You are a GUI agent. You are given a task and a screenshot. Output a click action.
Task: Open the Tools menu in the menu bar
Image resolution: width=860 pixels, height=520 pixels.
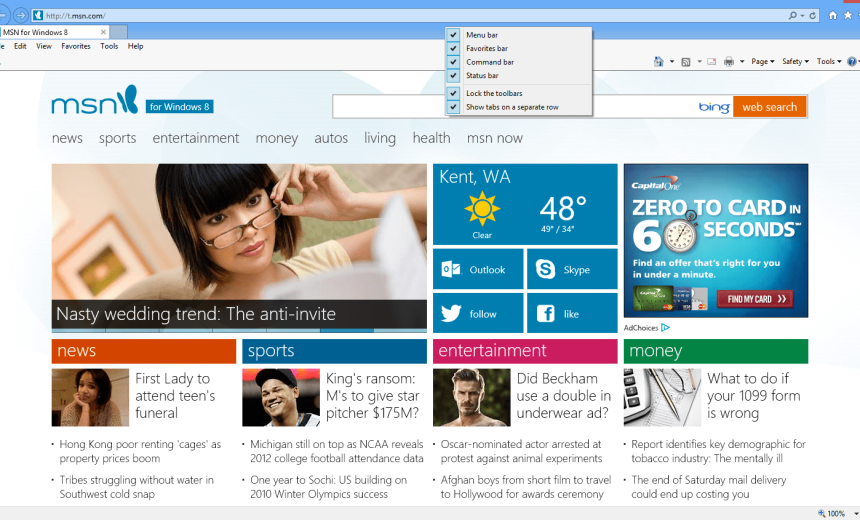109,46
